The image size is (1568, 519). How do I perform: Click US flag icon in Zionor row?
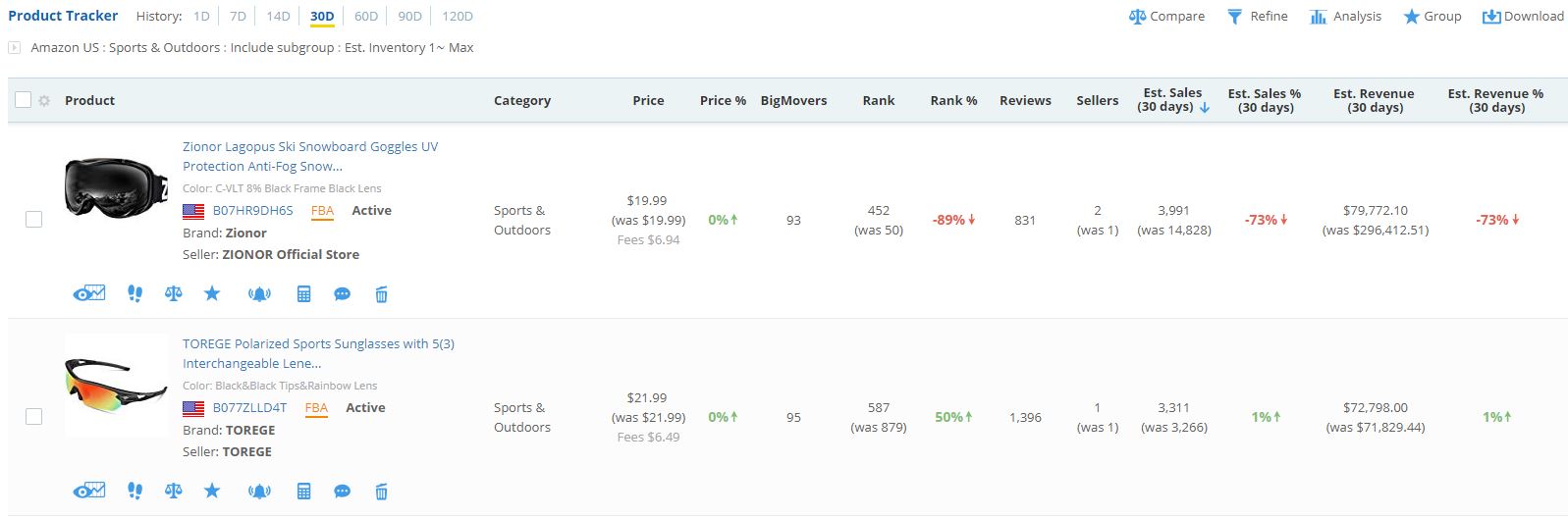coord(193,211)
